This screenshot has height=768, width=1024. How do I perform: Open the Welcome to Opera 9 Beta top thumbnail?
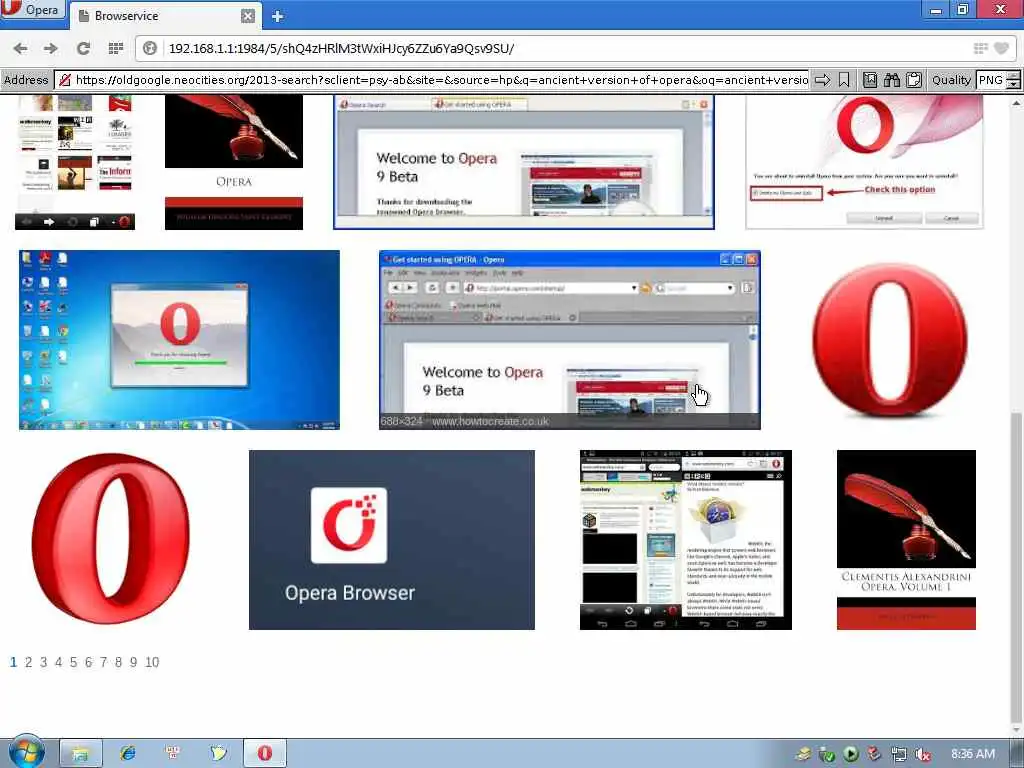524,162
